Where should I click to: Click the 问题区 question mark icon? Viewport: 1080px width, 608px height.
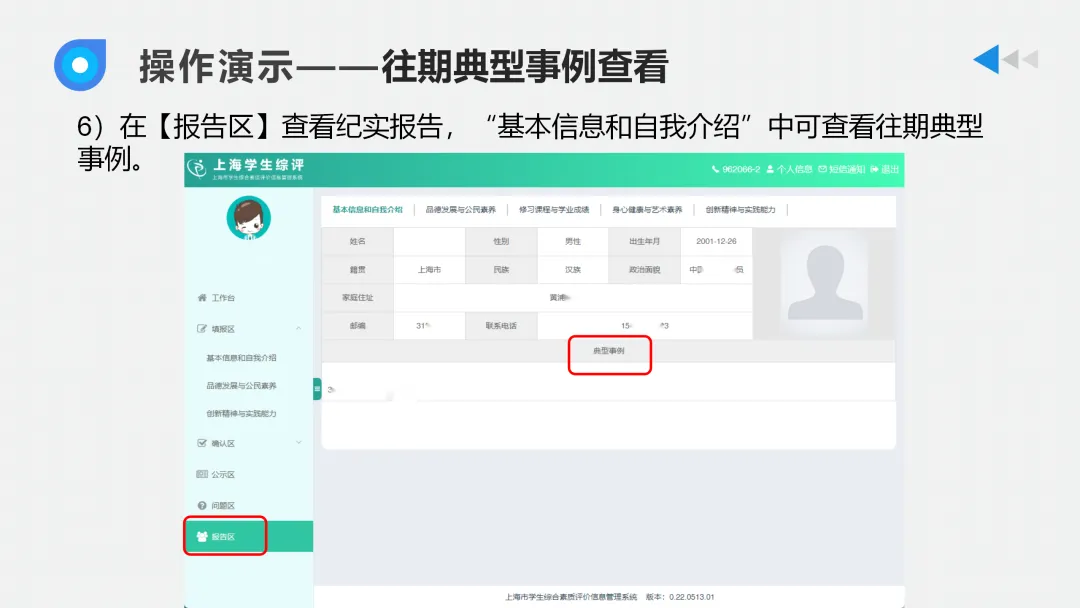[201, 505]
